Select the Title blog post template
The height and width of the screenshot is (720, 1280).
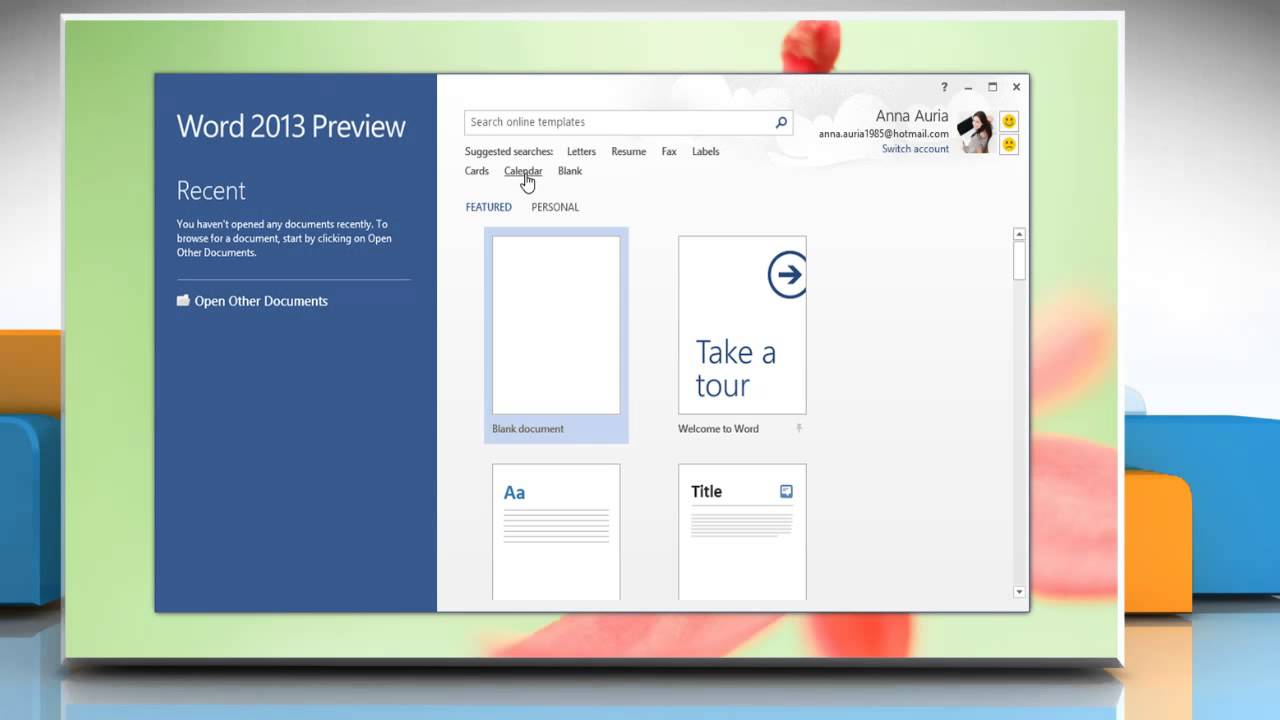[742, 531]
